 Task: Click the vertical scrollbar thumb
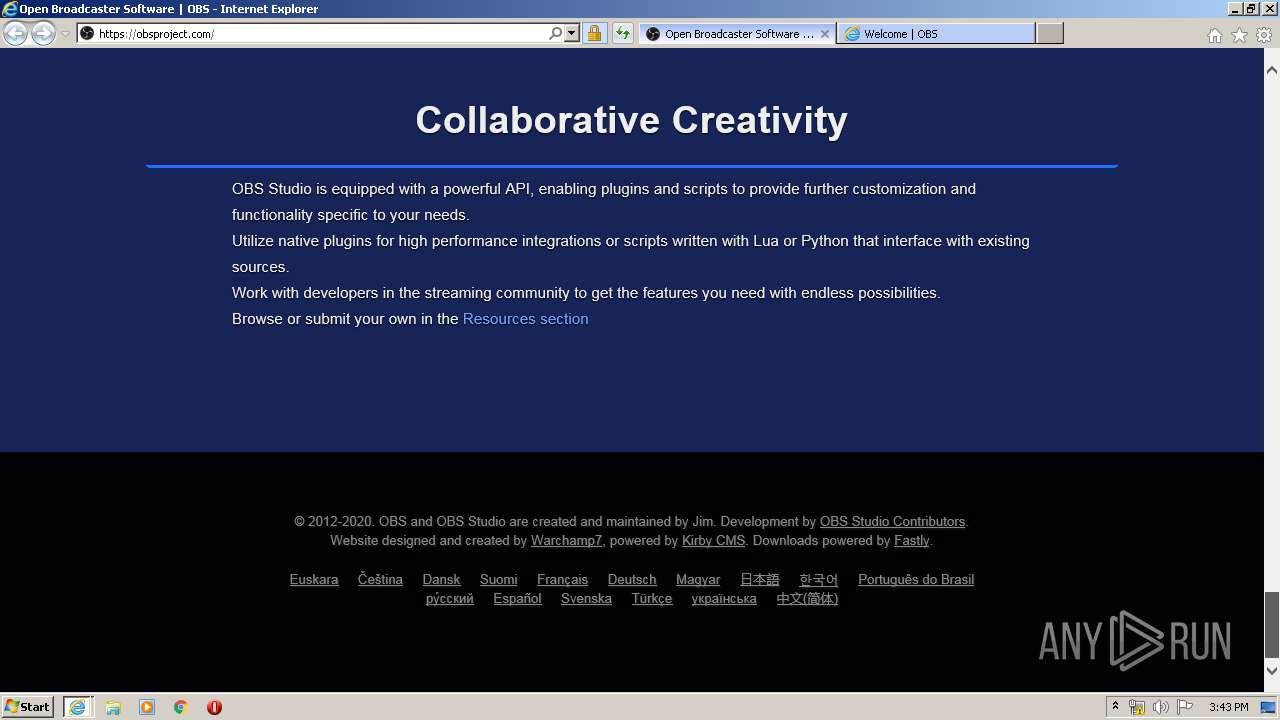tap(1272, 623)
